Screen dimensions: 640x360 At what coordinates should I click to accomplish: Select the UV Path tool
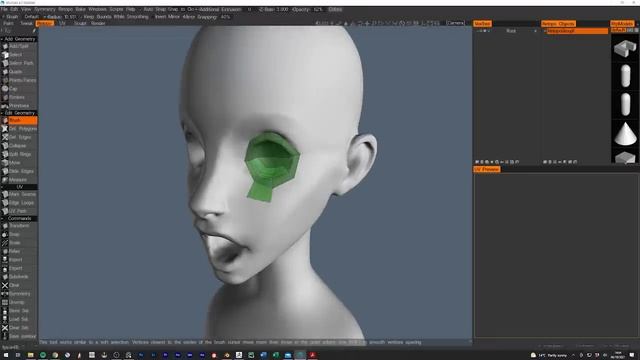(19, 211)
